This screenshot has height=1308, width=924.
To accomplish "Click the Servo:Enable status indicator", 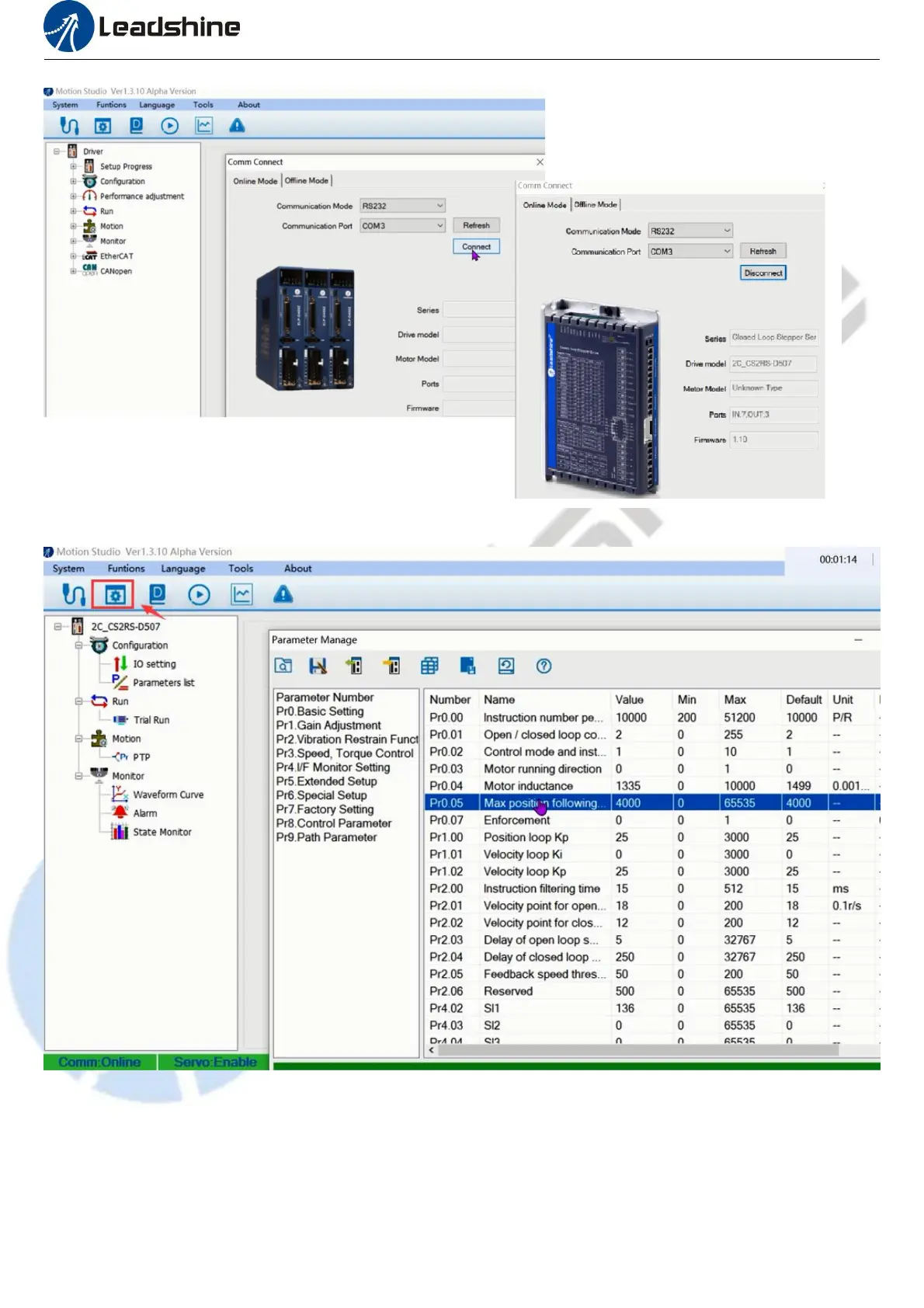I will [214, 1062].
